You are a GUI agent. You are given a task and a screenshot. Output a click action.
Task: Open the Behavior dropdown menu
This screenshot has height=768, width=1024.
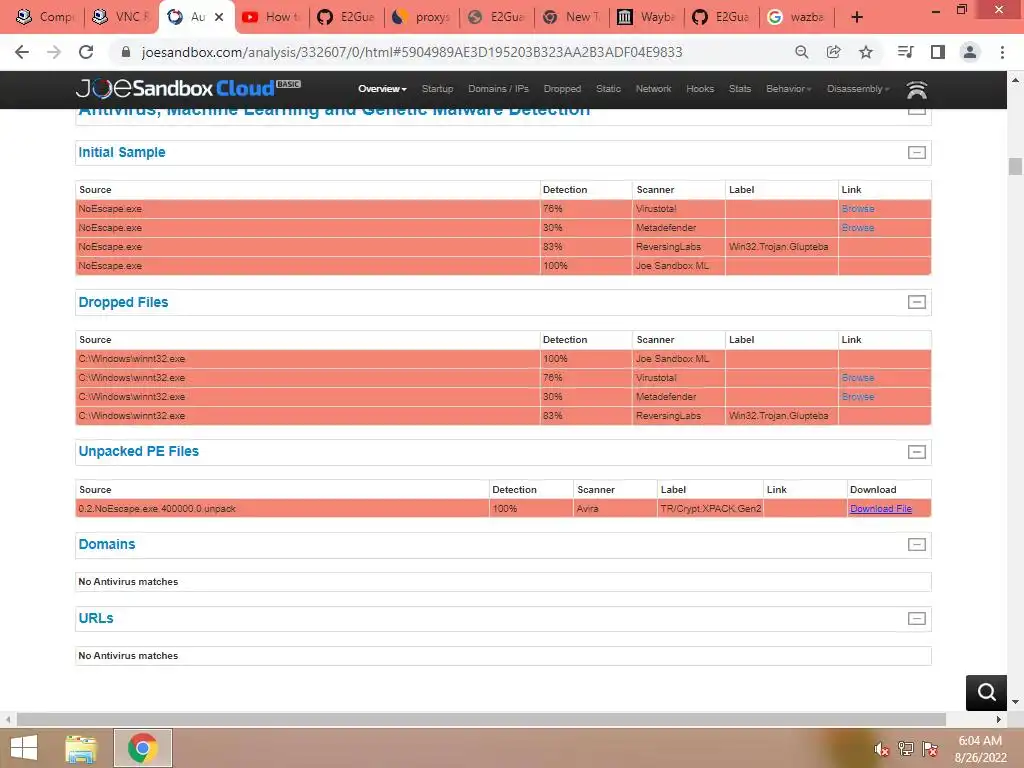[x=788, y=89]
